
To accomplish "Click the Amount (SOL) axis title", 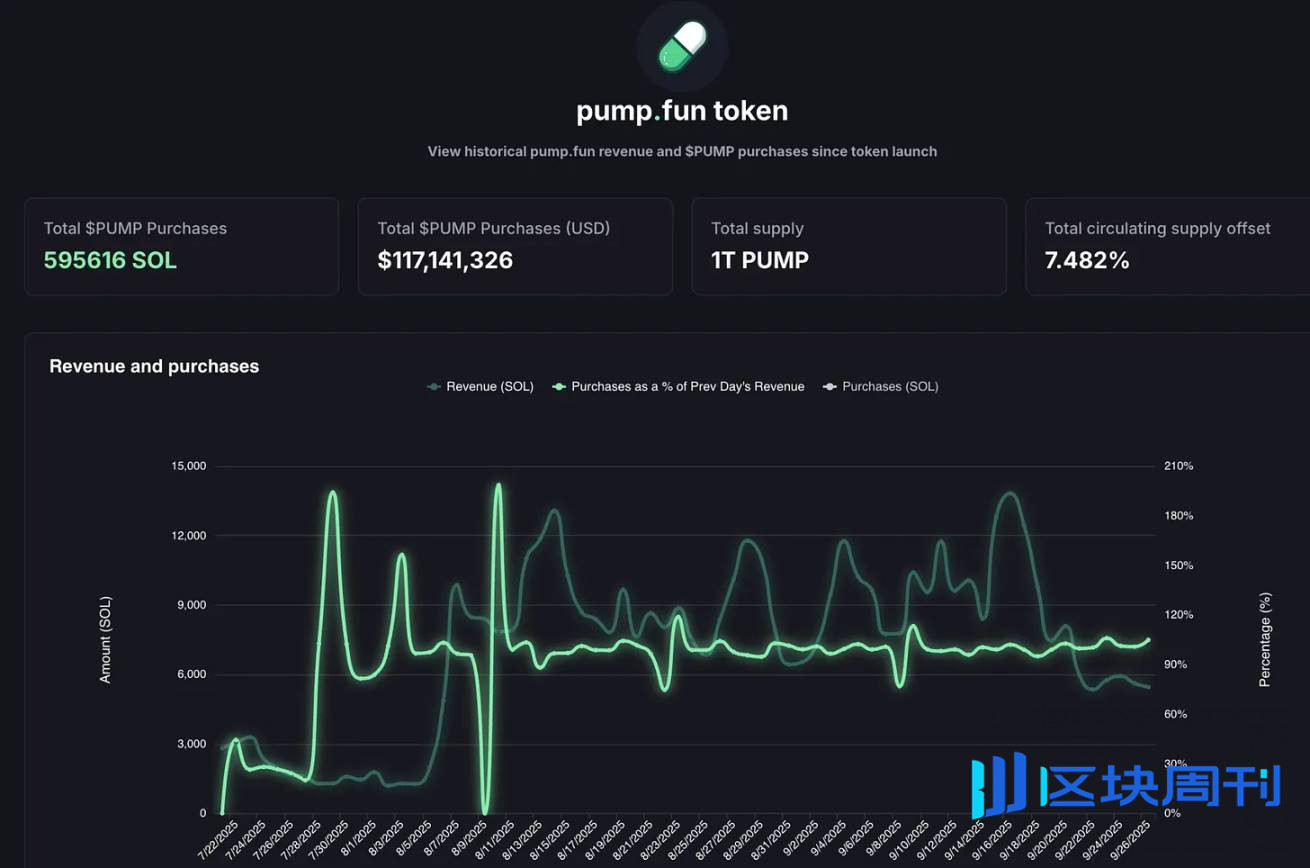I will pos(105,640).
